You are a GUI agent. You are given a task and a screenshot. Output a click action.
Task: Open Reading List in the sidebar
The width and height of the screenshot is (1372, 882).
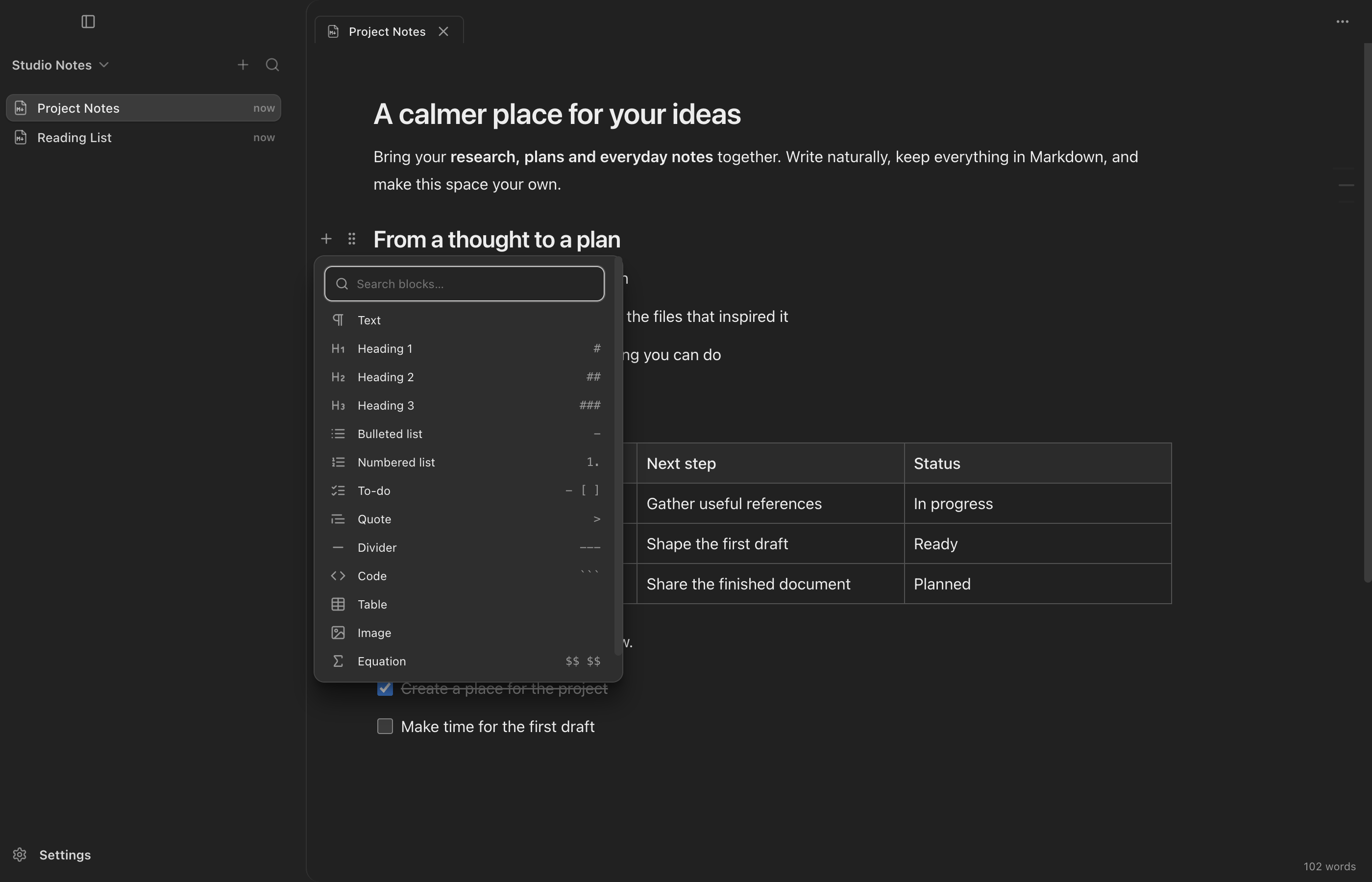143,138
